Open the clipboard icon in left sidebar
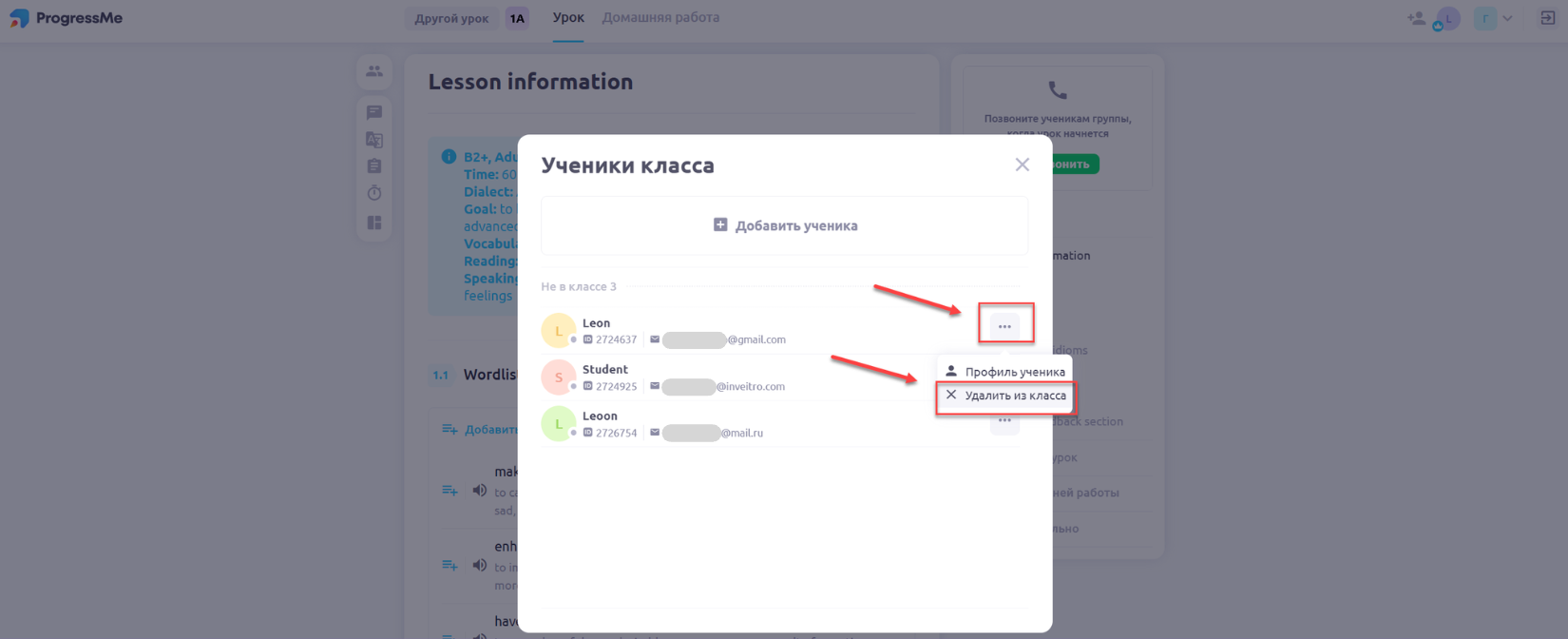The height and width of the screenshot is (639, 1568). [x=374, y=166]
